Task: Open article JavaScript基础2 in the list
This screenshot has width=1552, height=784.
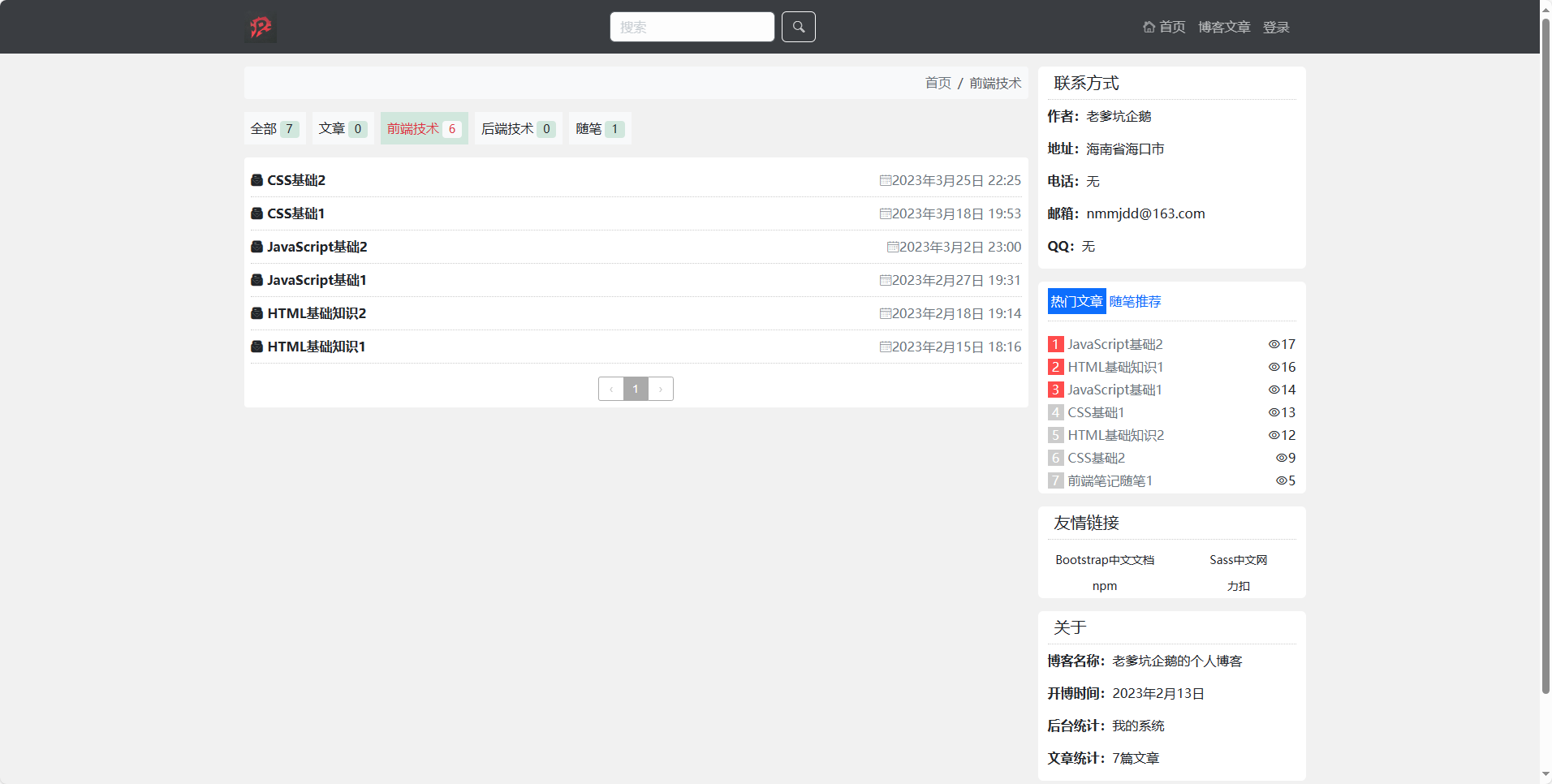Action: point(317,247)
